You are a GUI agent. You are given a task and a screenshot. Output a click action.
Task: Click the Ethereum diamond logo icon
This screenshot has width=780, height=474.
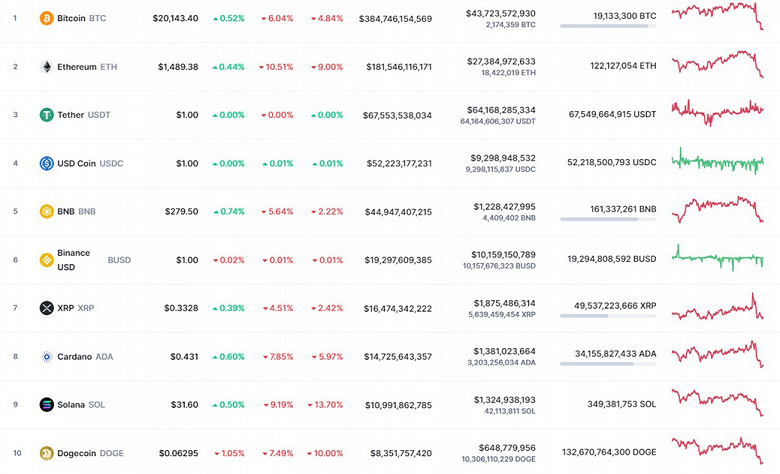coord(46,67)
